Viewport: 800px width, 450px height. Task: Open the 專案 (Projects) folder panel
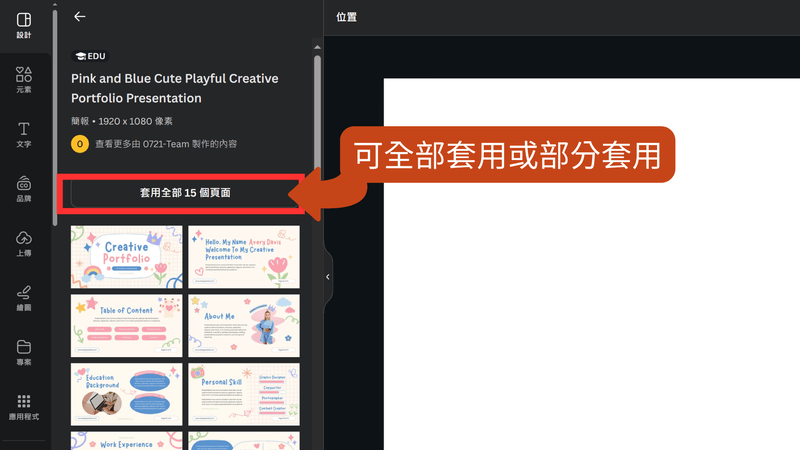[24, 351]
